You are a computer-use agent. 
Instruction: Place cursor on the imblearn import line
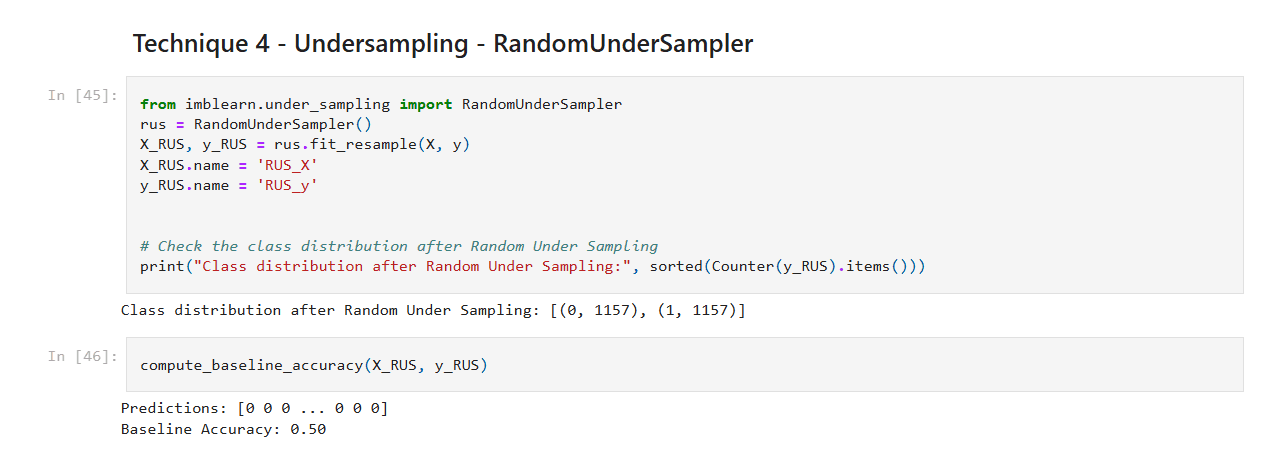(x=380, y=105)
